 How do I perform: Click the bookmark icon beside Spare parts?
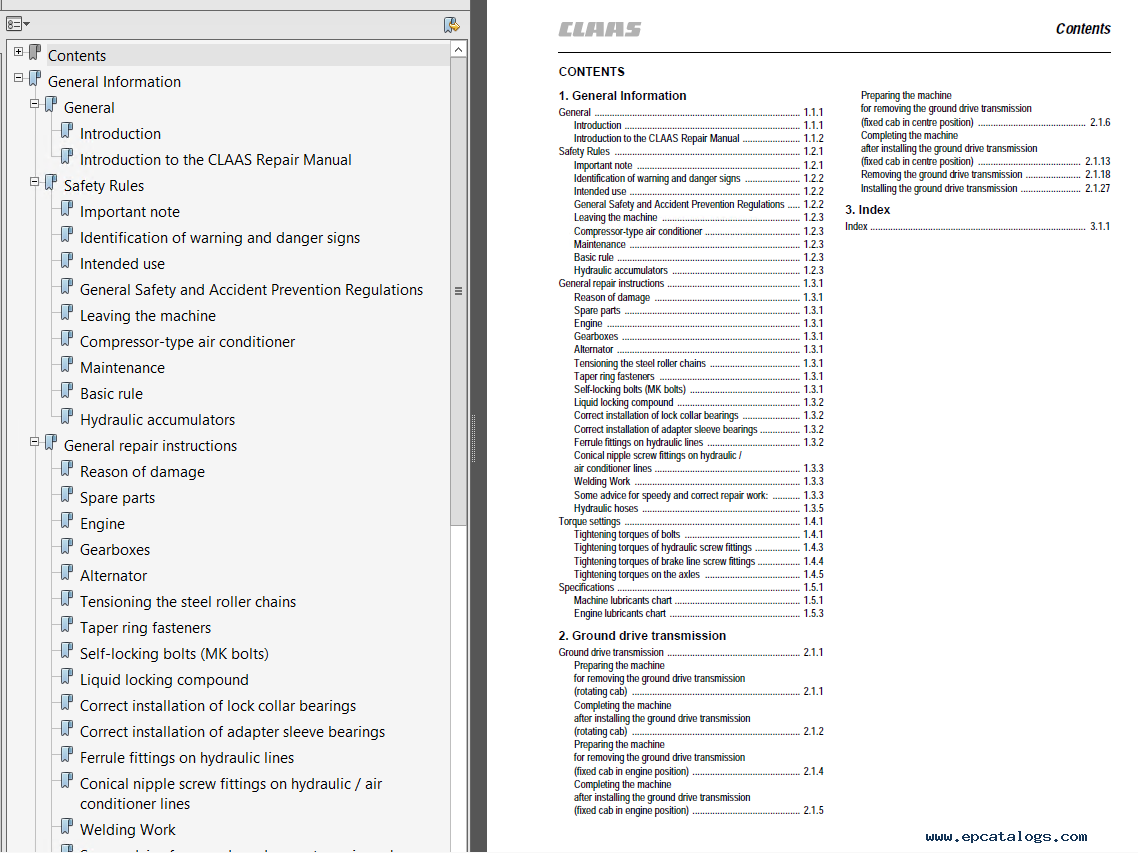[67, 496]
